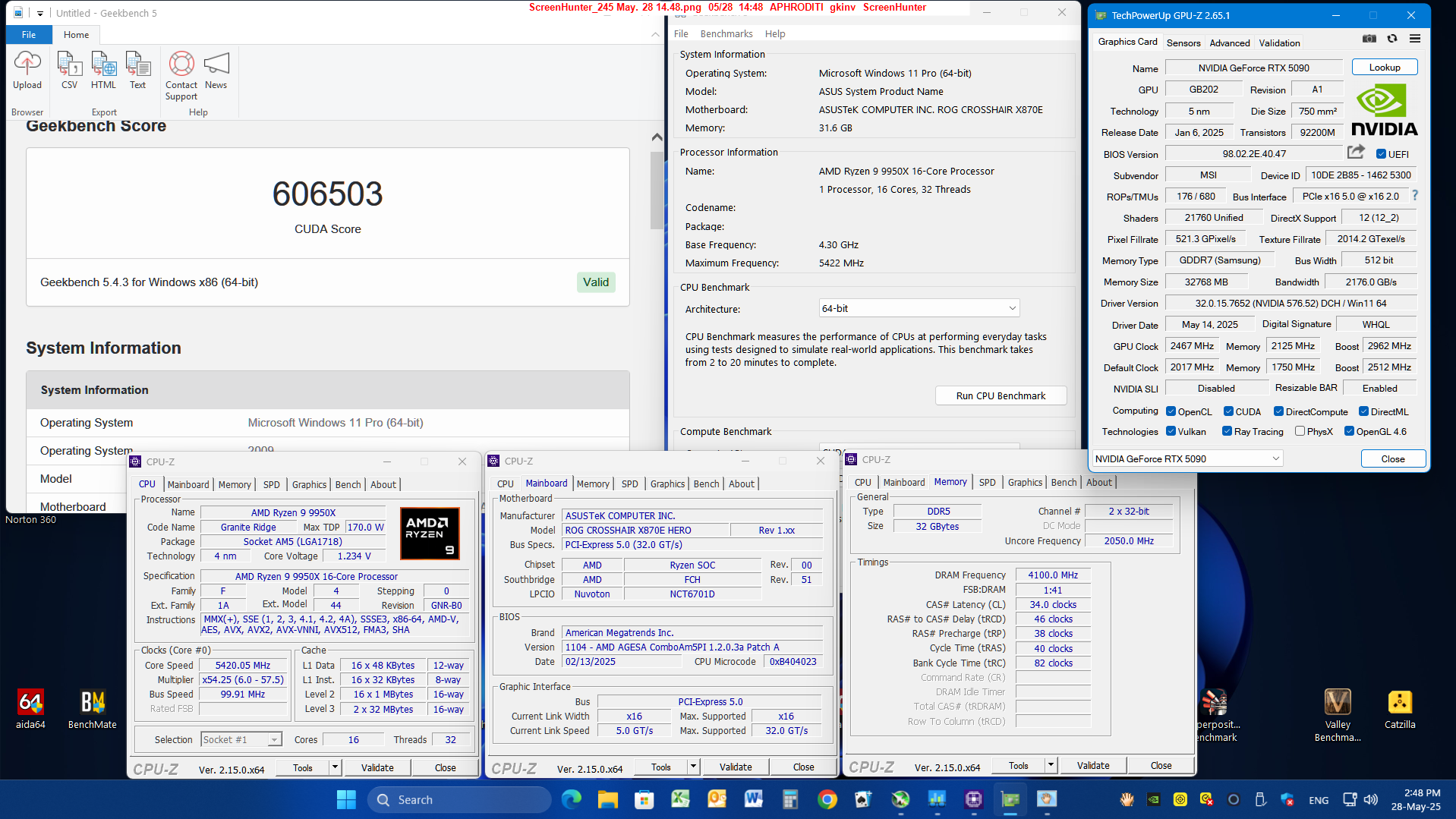Open Calculator from the taskbar
This screenshot has width=1456, height=819.
click(x=790, y=799)
